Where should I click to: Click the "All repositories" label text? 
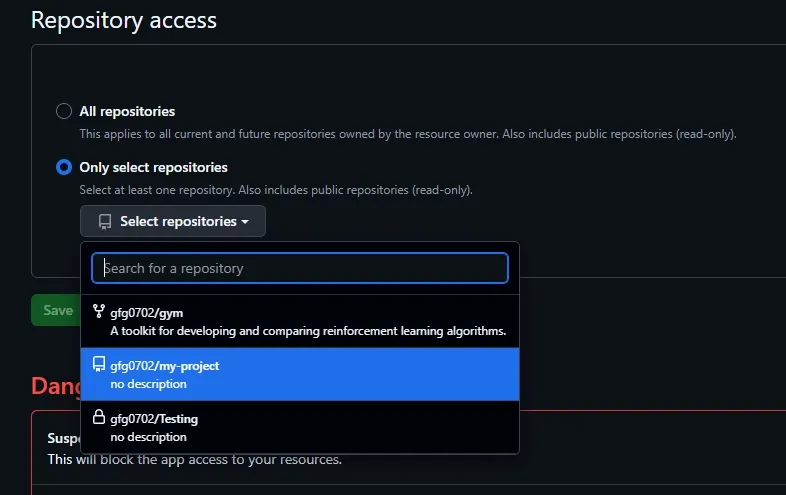[x=127, y=111]
